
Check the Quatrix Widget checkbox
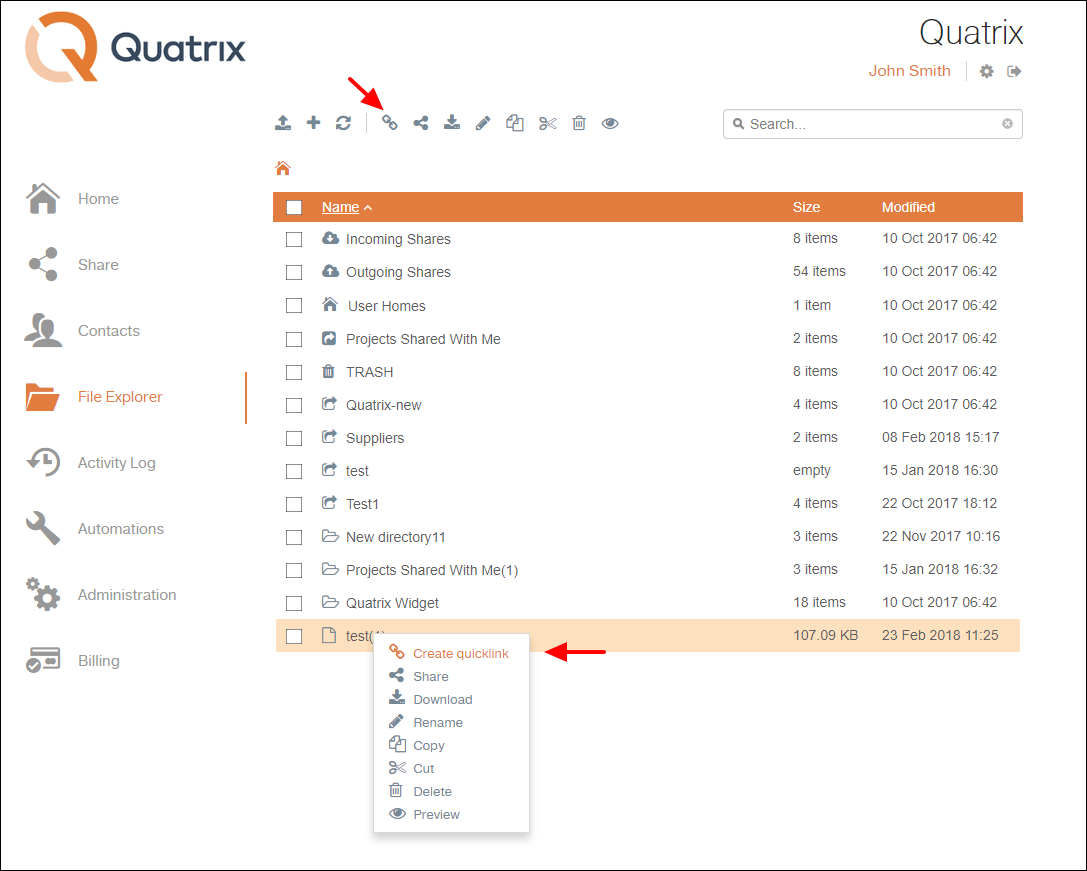(x=294, y=603)
